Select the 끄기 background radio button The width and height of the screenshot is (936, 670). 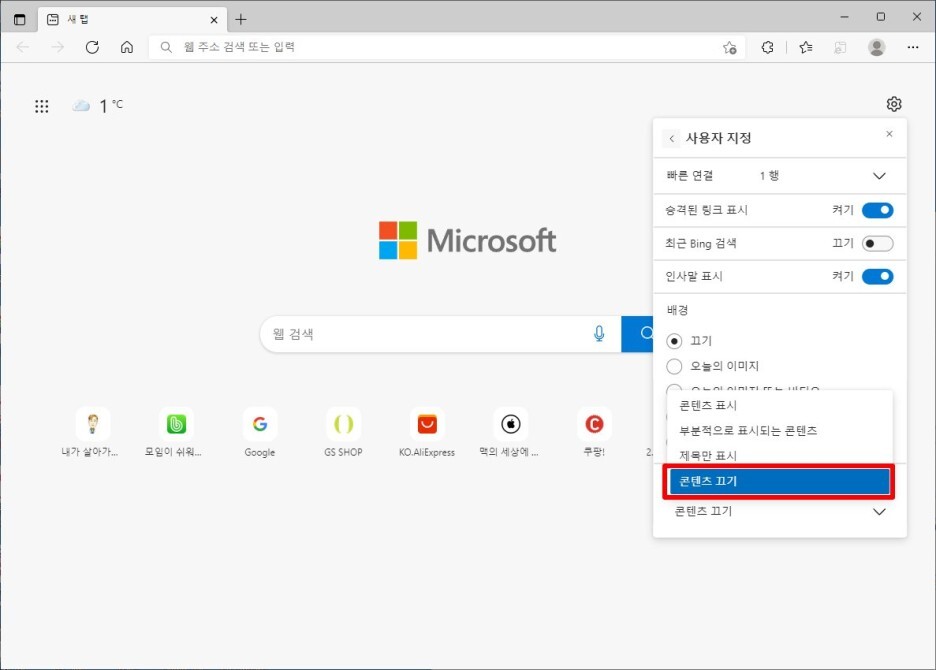(674, 341)
